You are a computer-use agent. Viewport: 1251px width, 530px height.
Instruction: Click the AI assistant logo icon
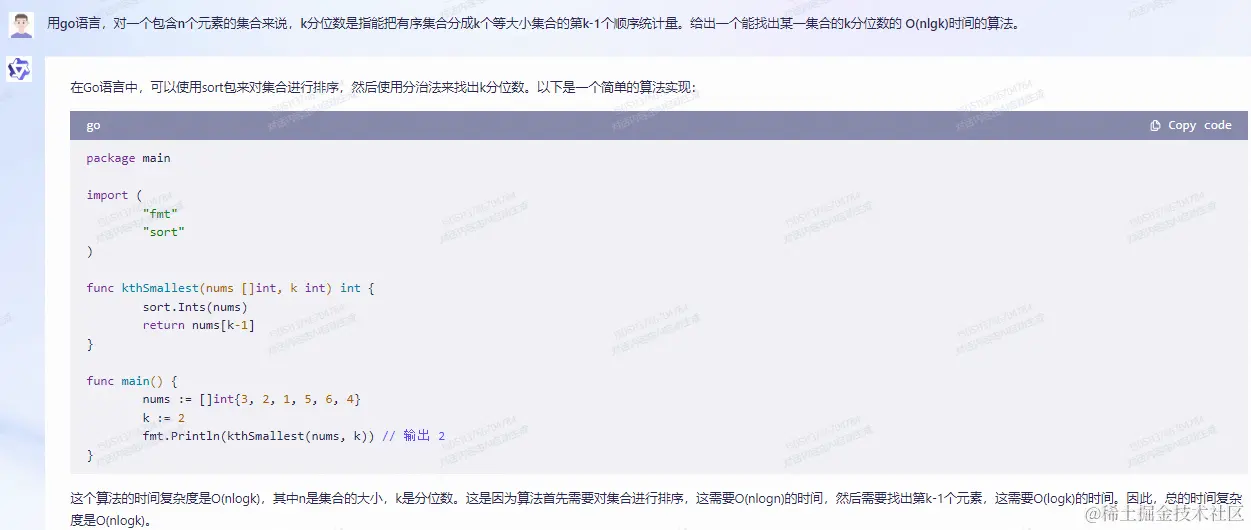coord(20,69)
